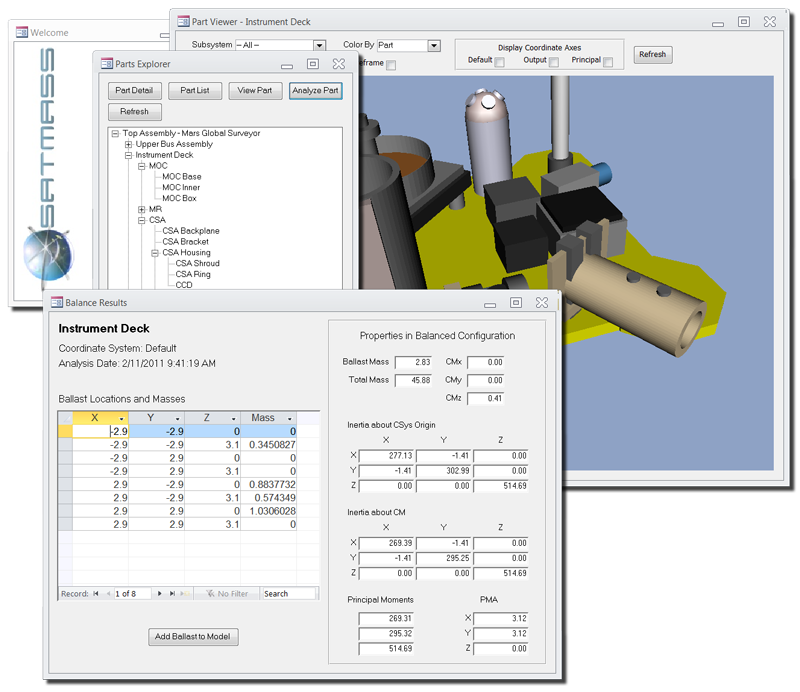Image resolution: width=800 pixels, height=692 pixels.
Task: Go to previous record in ballast table
Action: [x=108, y=594]
